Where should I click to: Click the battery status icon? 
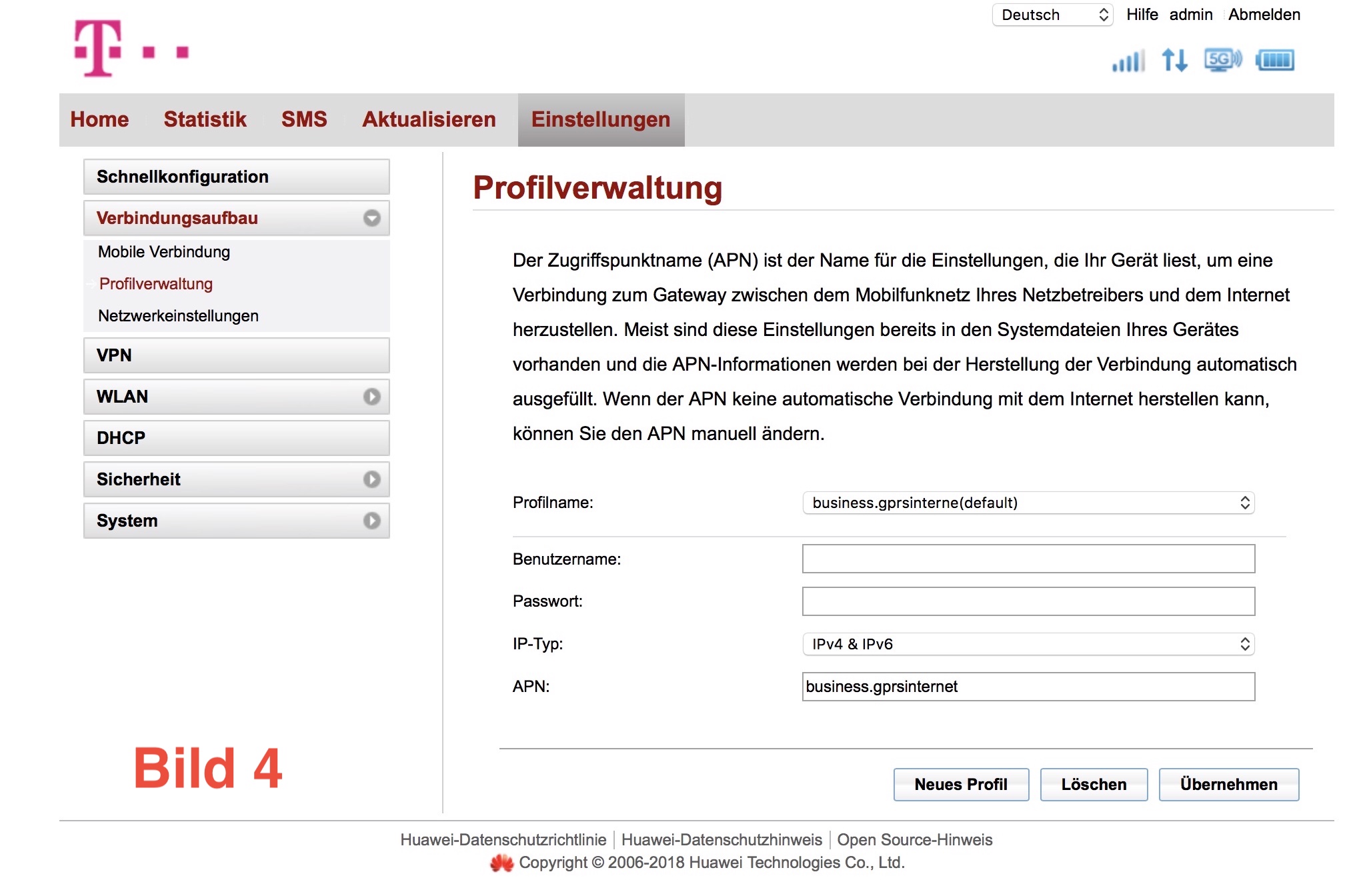click(x=1275, y=60)
